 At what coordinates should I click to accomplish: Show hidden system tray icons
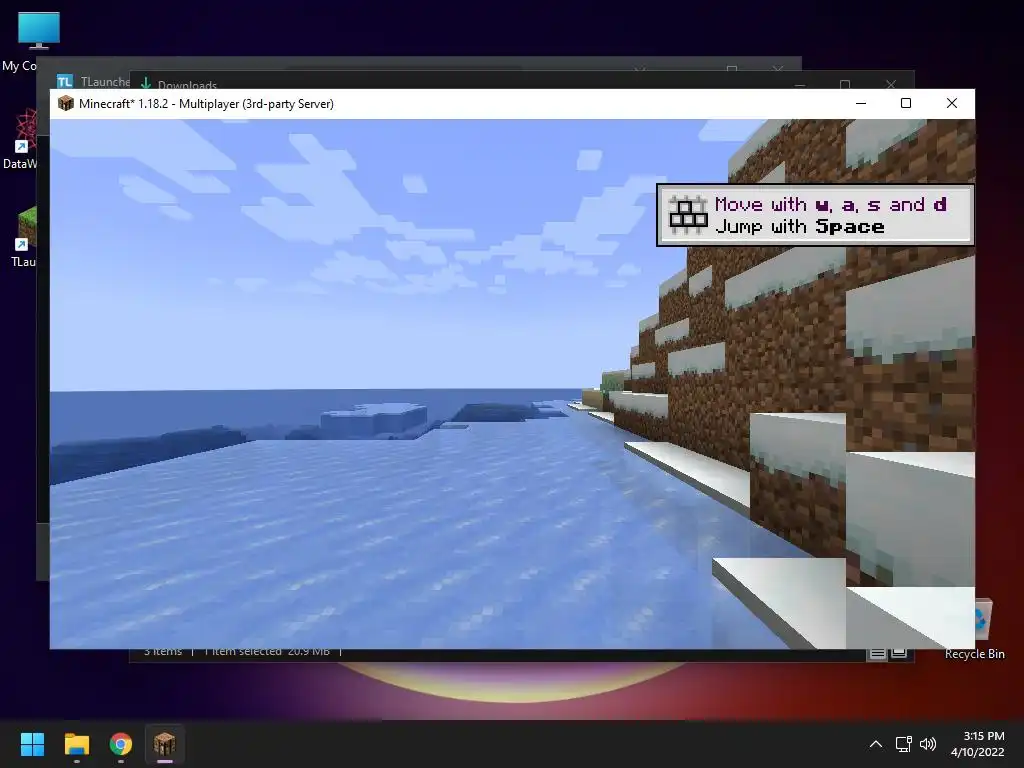coord(876,744)
